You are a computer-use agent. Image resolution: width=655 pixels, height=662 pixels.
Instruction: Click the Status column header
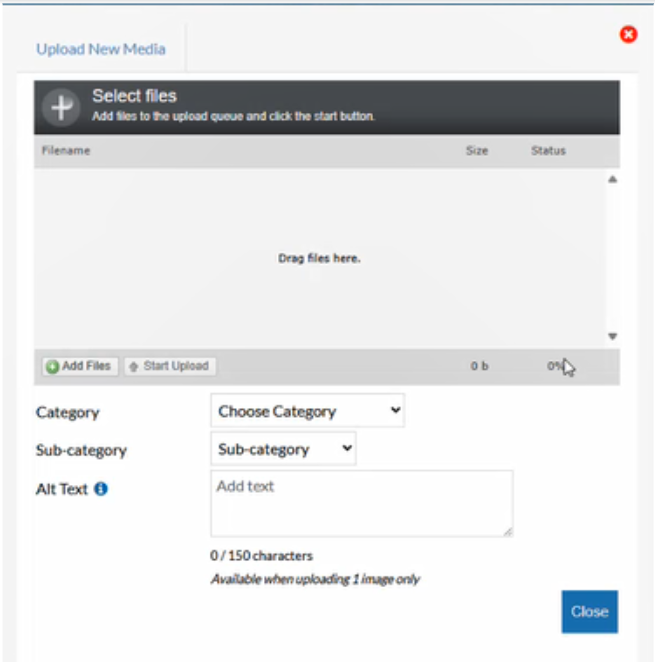tap(548, 151)
